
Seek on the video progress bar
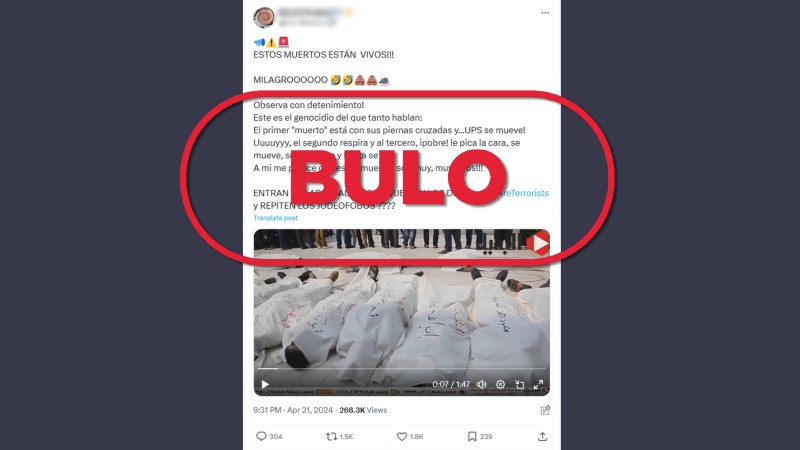click(402, 368)
